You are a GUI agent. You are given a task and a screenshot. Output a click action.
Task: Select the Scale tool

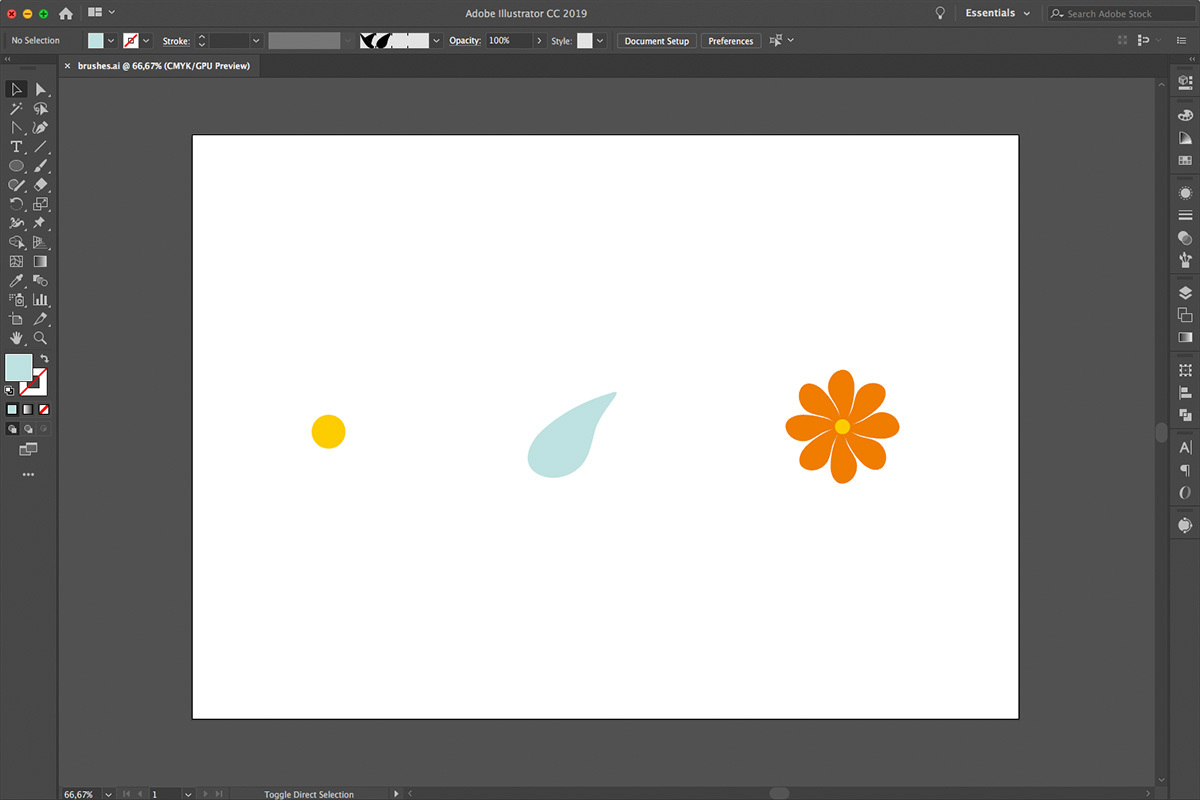pyautogui.click(x=41, y=204)
